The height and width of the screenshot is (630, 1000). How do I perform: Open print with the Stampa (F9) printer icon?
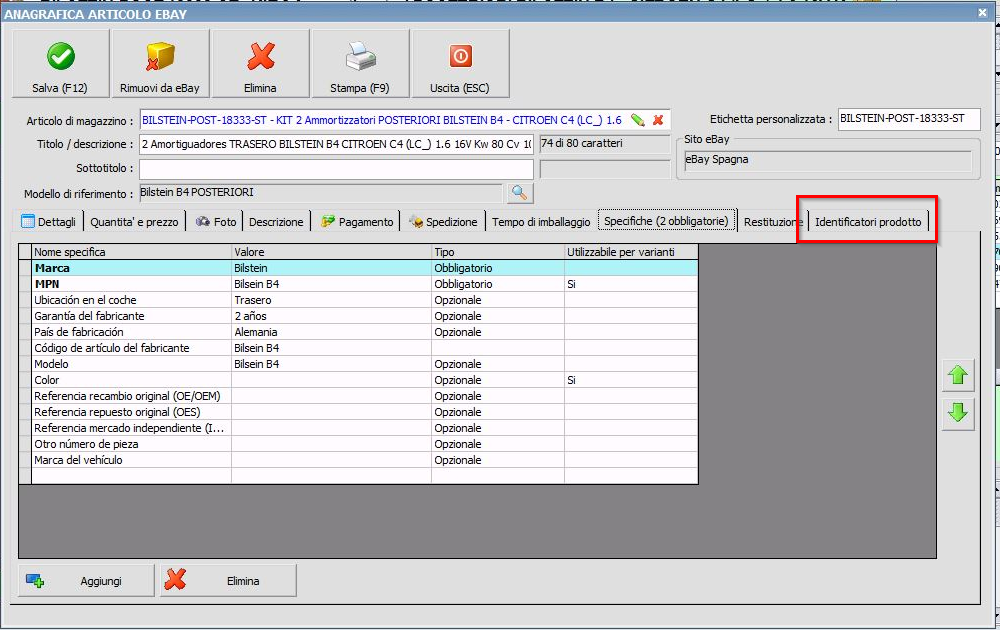(360, 56)
